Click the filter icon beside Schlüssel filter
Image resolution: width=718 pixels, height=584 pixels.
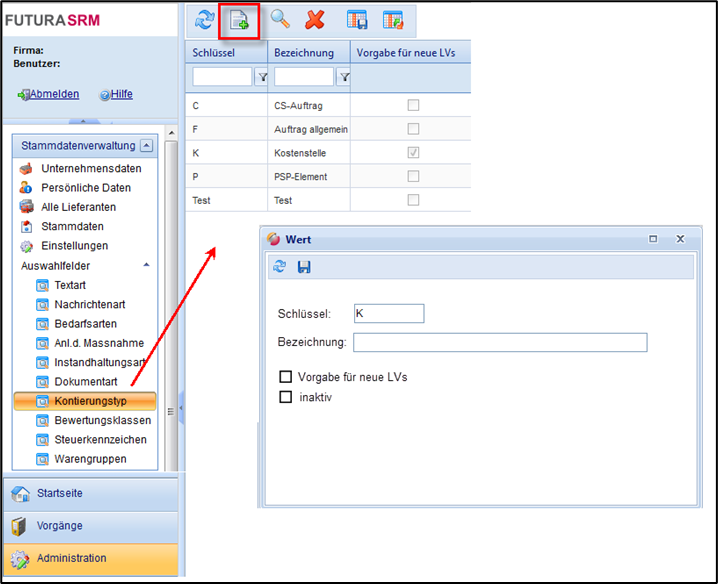pyautogui.click(x=263, y=77)
